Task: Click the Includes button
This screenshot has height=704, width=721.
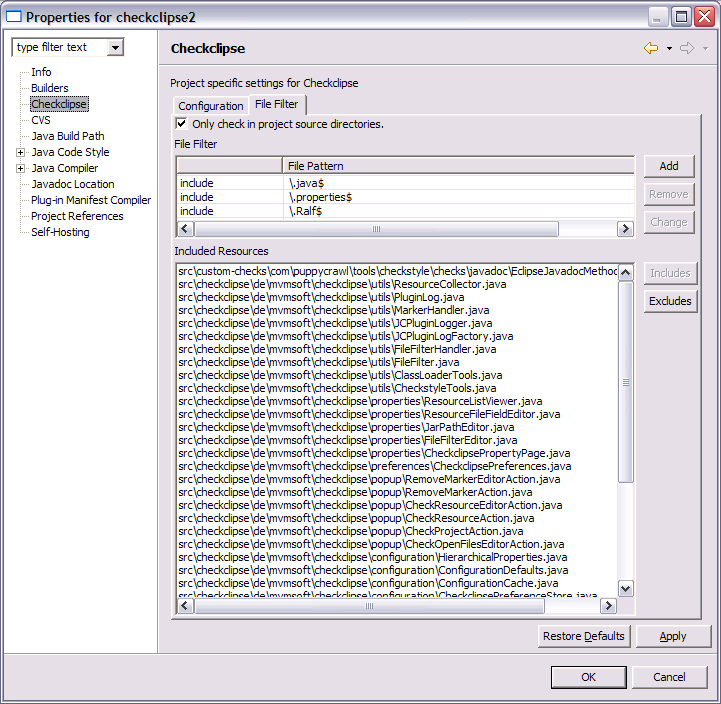Action: (x=670, y=273)
